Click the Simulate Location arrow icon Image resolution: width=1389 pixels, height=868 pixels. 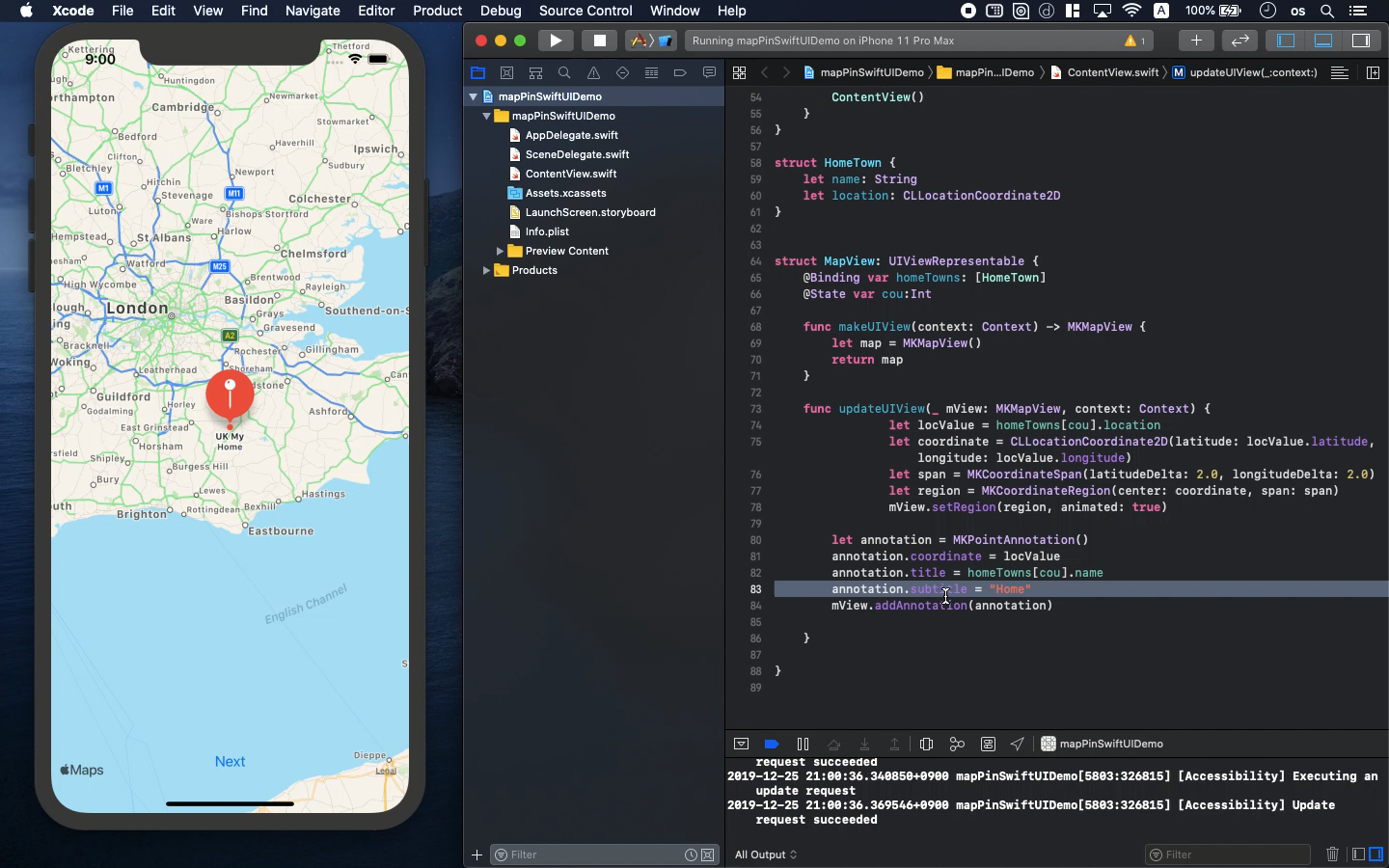[x=1018, y=744]
